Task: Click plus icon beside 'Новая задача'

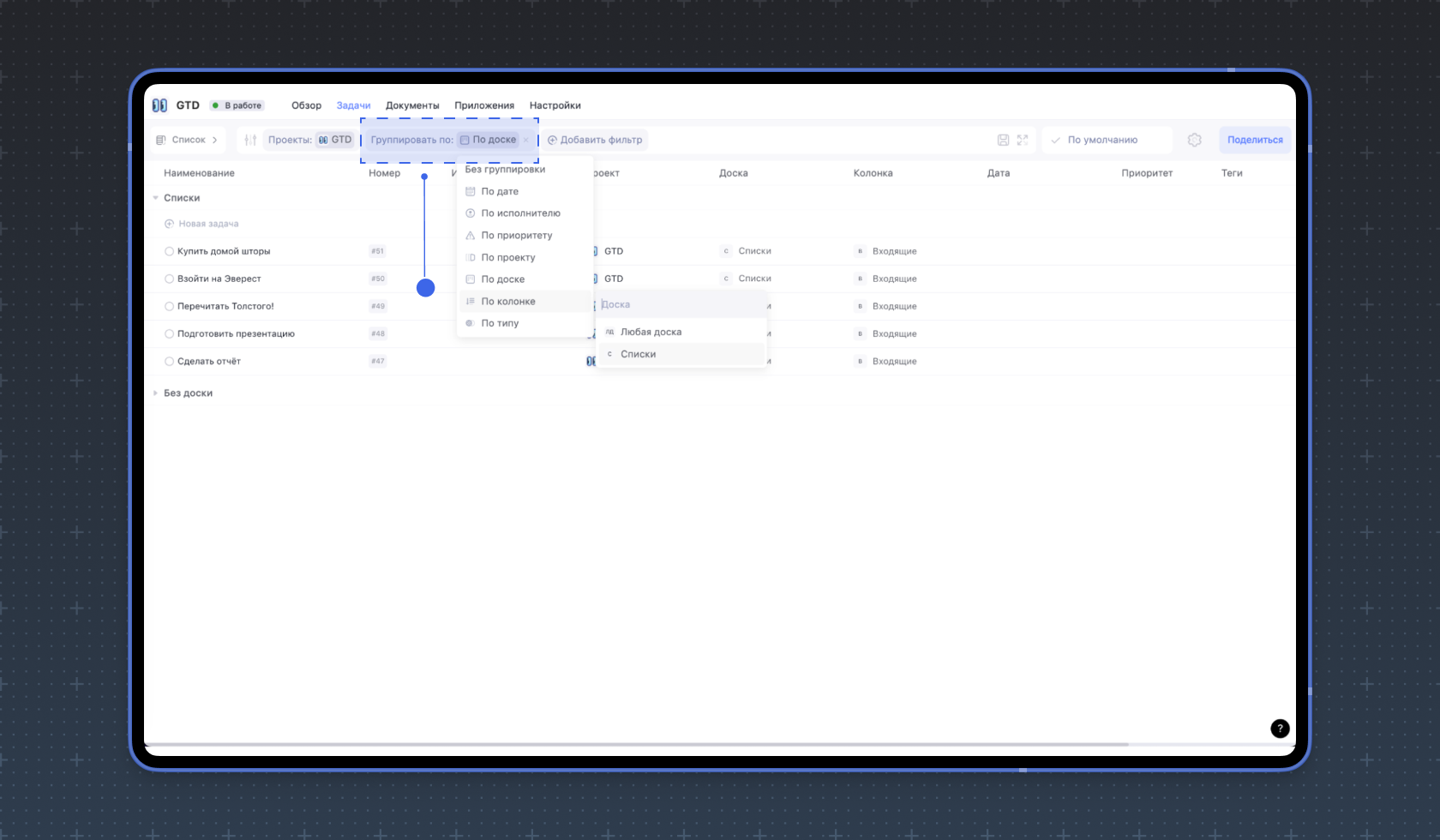Action: (169, 224)
